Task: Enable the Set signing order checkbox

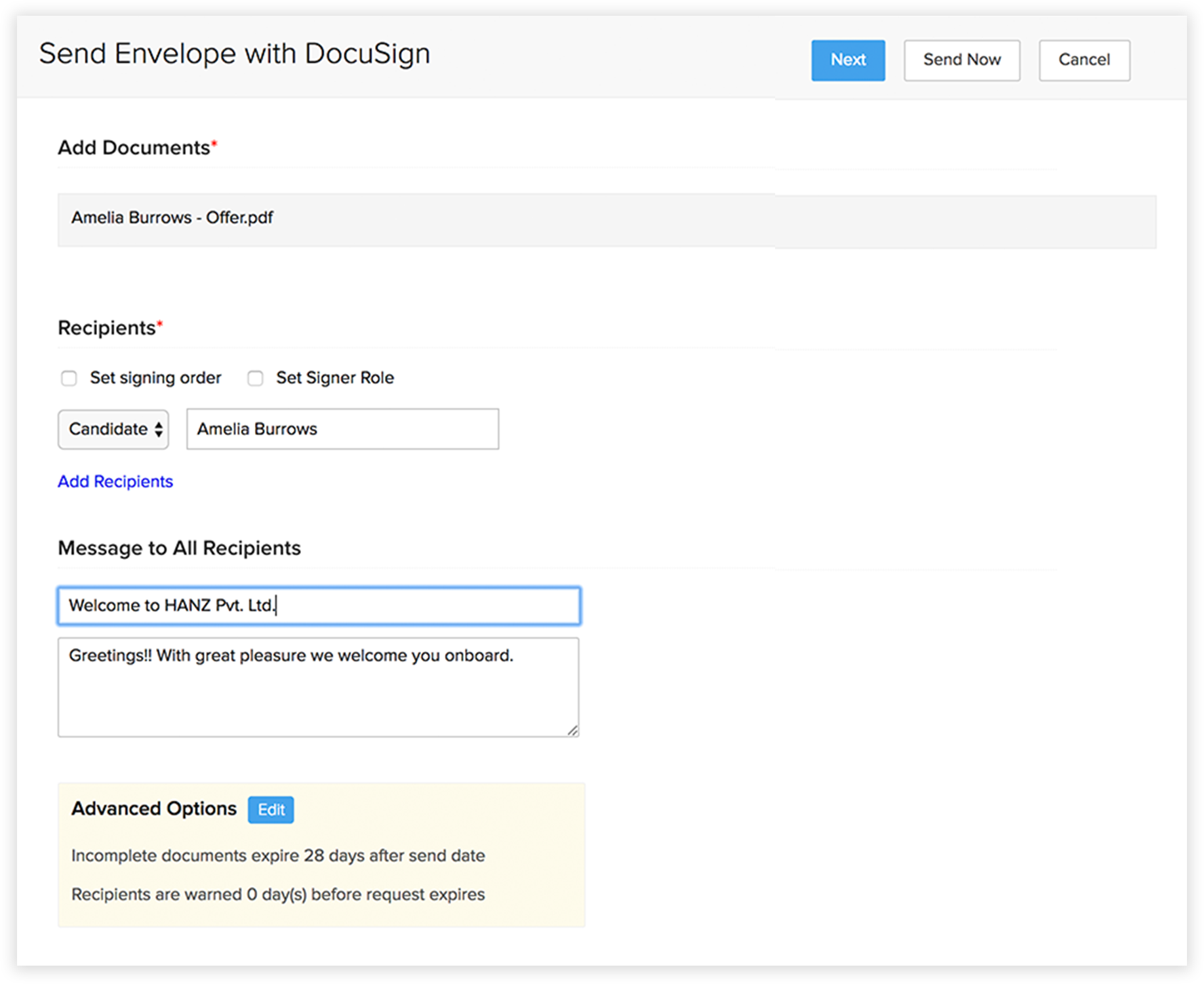Action: click(x=69, y=379)
